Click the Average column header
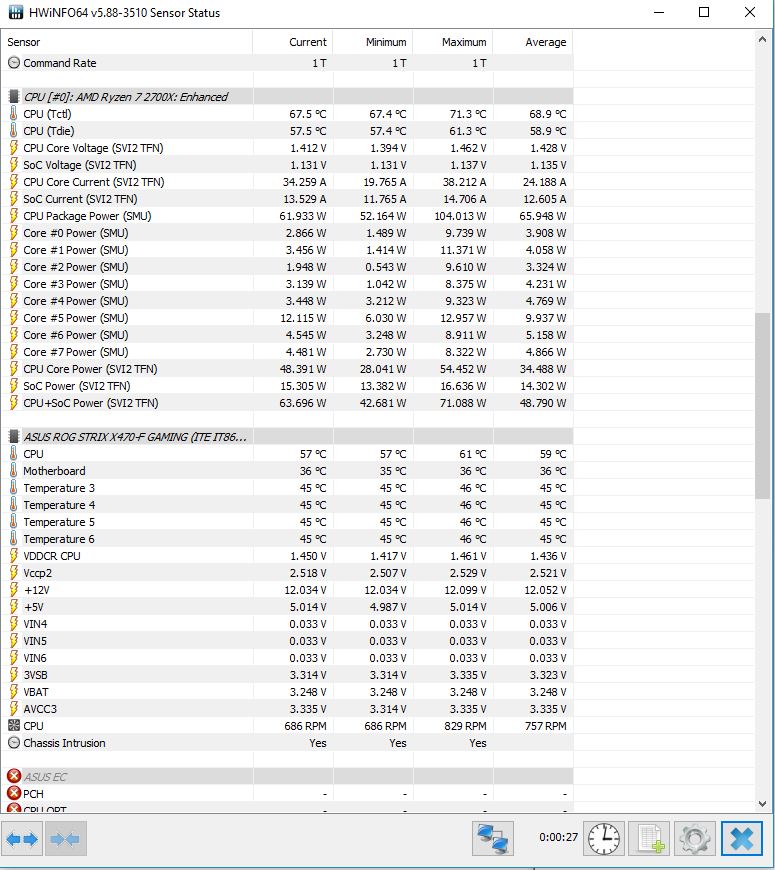The width and height of the screenshot is (775, 870). click(533, 42)
